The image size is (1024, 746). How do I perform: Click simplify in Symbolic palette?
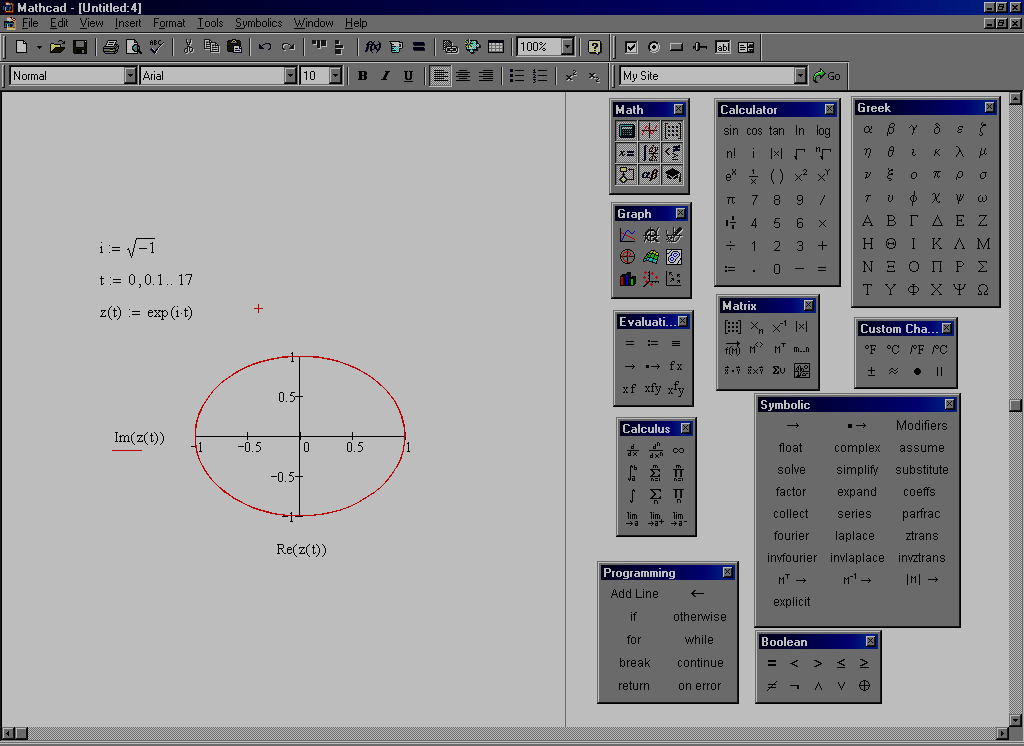coord(857,470)
